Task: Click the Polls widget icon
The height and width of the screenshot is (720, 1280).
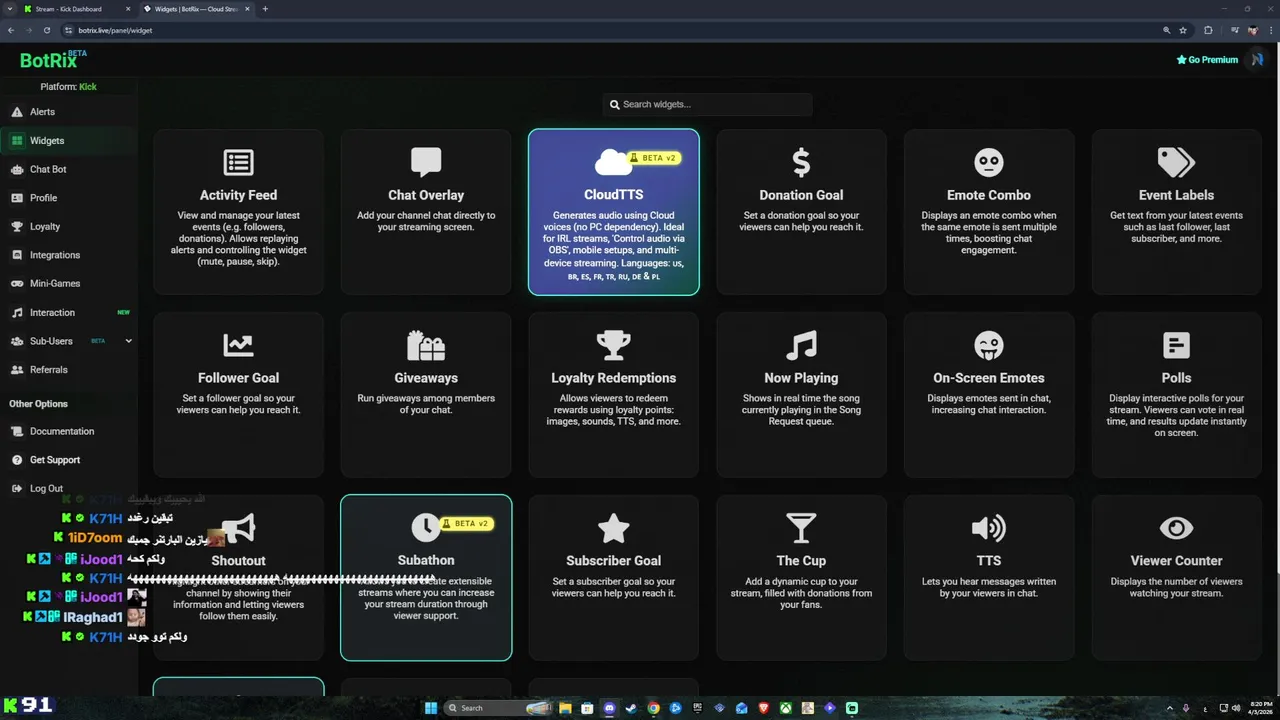Action: pyautogui.click(x=1176, y=345)
